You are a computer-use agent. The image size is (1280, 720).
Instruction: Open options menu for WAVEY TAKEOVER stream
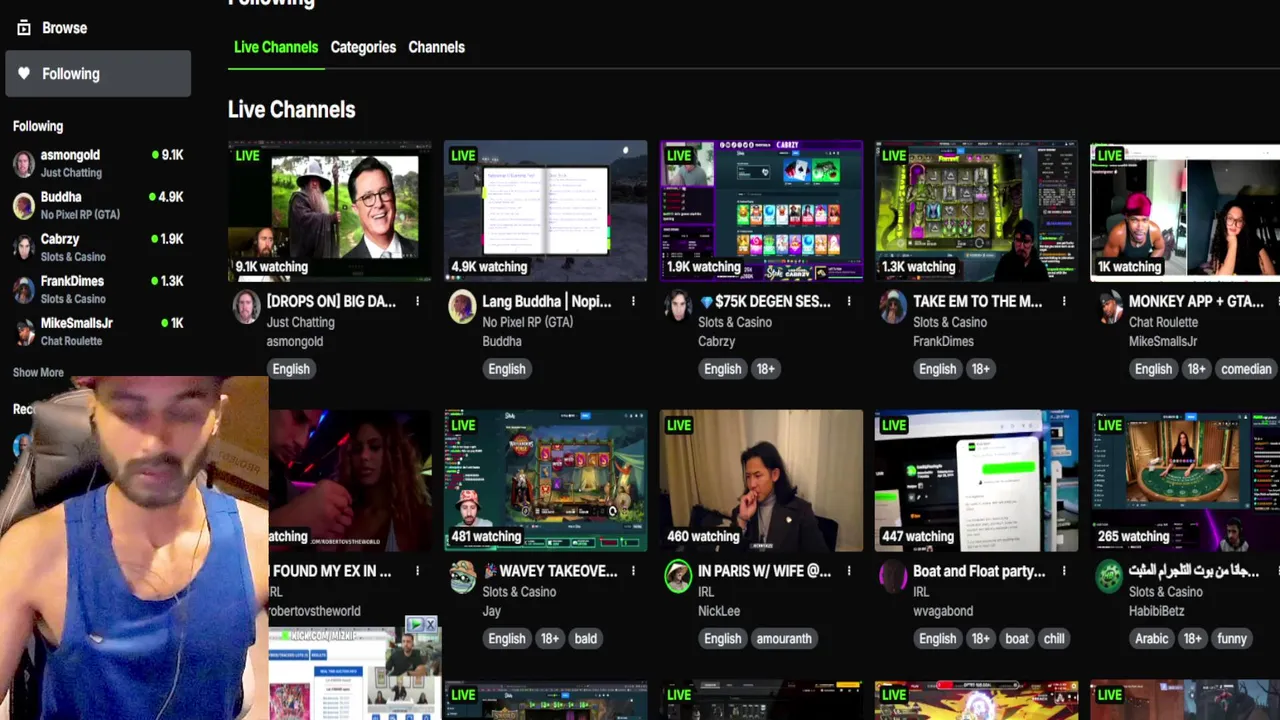pos(633,571)
